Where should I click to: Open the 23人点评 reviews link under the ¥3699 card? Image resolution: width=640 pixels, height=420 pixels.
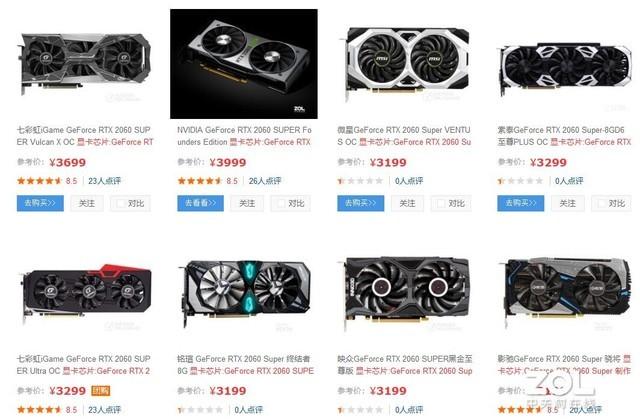(x=104, y=181)
